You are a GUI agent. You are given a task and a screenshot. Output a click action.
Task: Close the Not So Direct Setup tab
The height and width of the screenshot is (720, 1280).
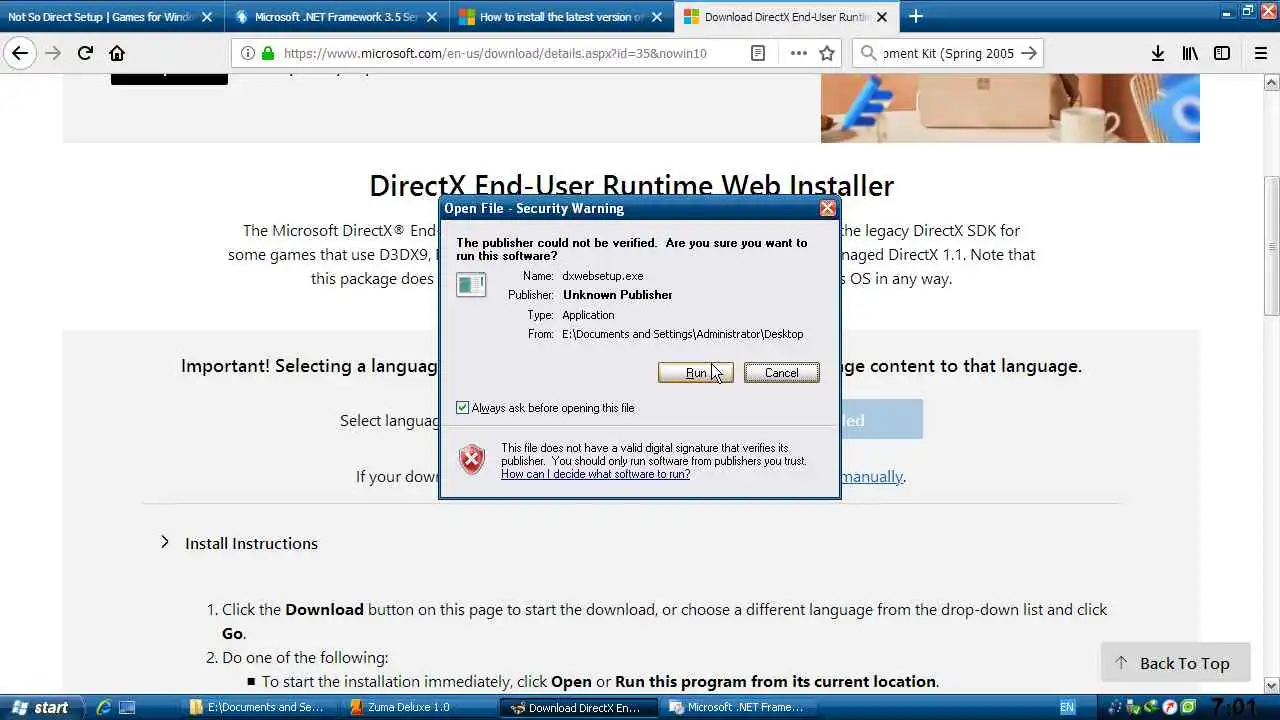click(207, 17)
